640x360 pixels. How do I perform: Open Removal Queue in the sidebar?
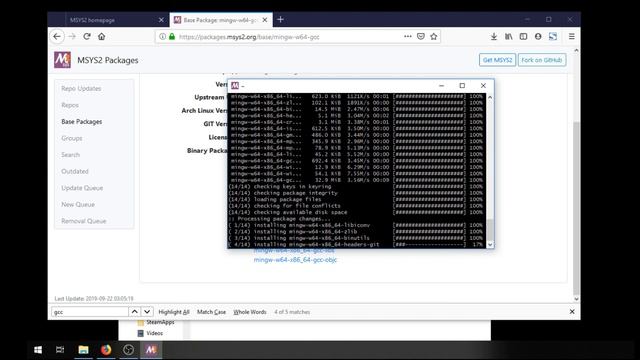tap(84, 221)
